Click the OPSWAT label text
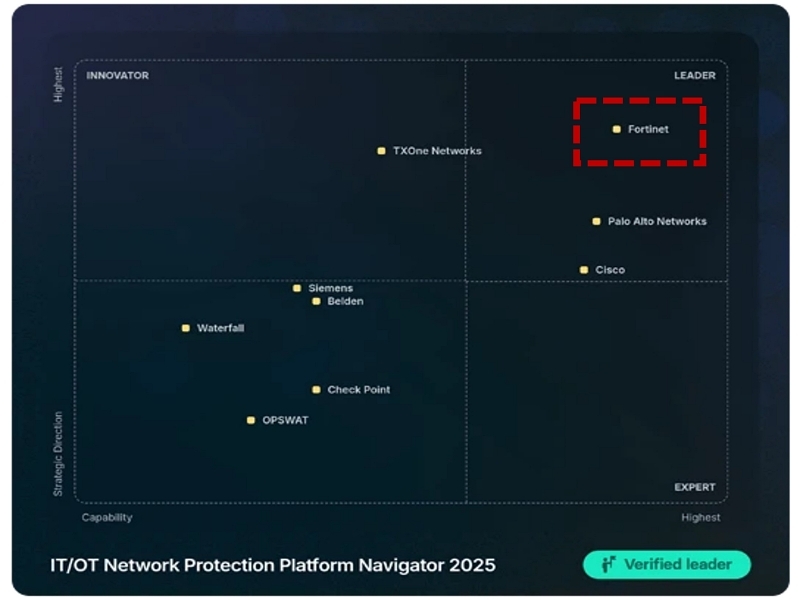This screenshot has height=600, width=800. [285, 420]
